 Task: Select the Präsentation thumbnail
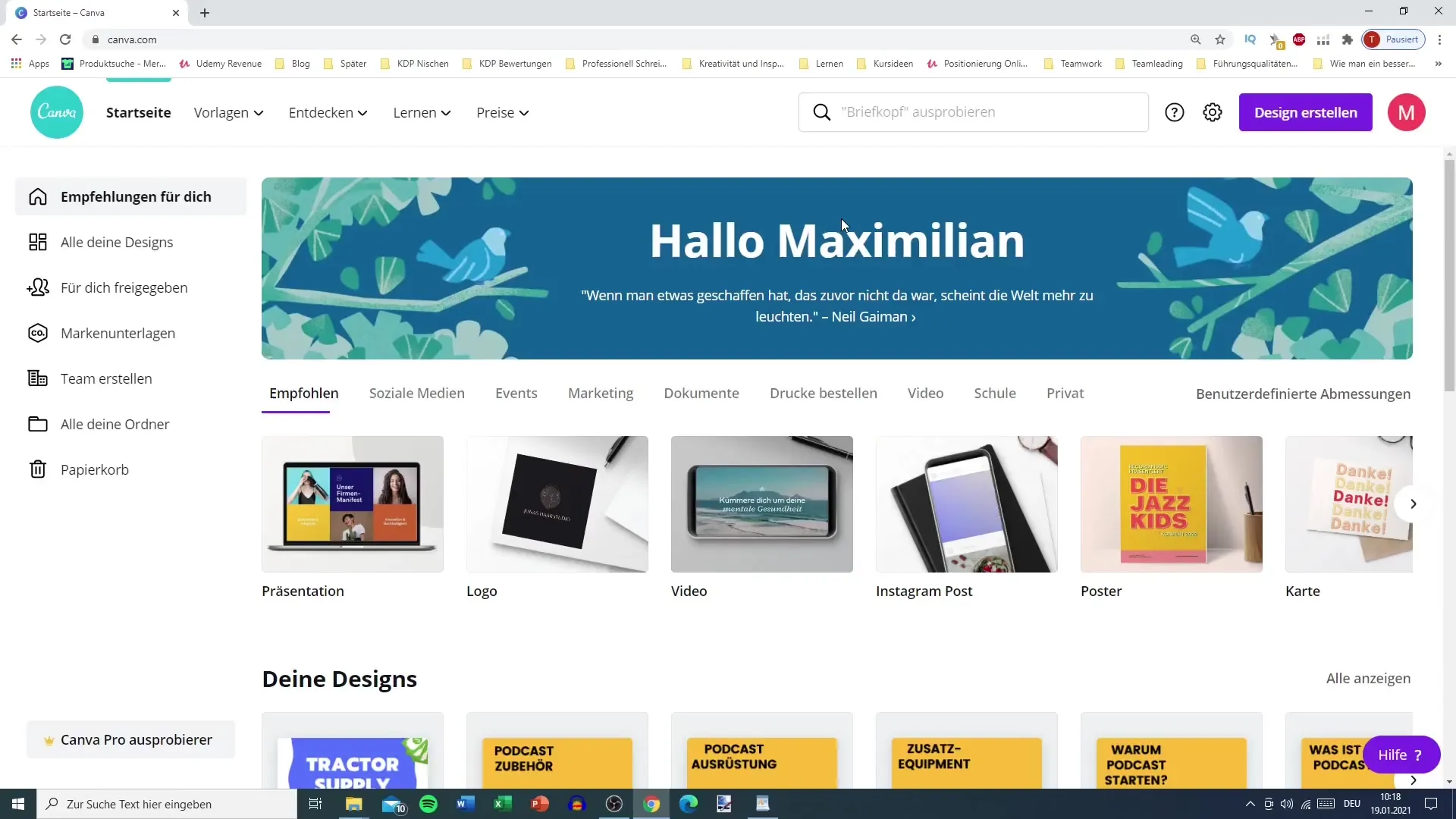353,504
